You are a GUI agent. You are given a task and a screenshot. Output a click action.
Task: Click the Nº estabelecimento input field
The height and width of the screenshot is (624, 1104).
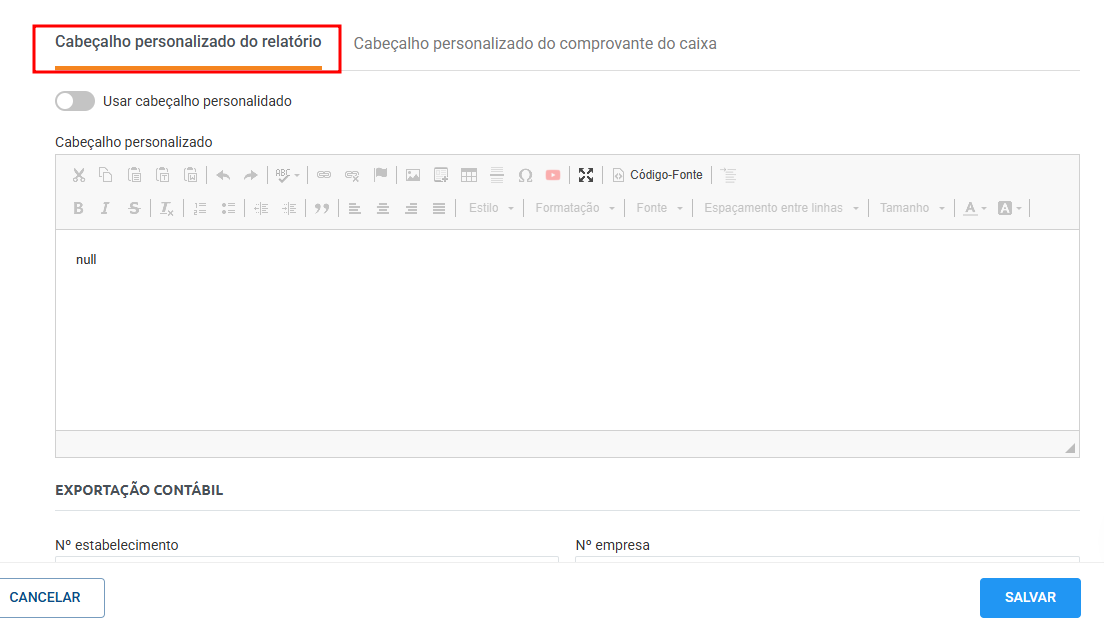click(x=307, y=559)
